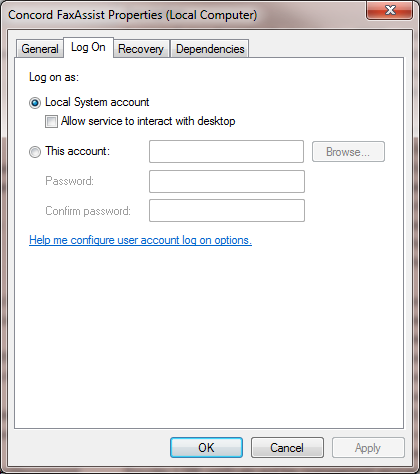Screen dimensions: 420x474
Task: Switch to the General tab
Action: pyautogui.click(x=40, y=49)
